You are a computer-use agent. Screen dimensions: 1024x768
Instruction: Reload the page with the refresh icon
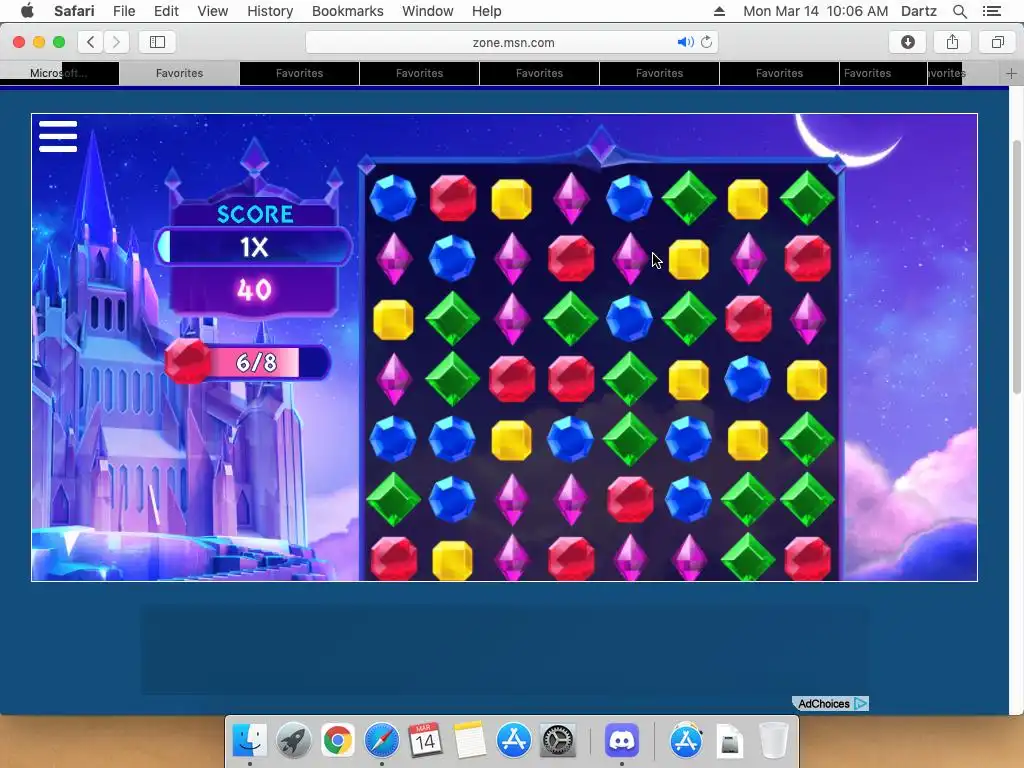pos(706,42)
